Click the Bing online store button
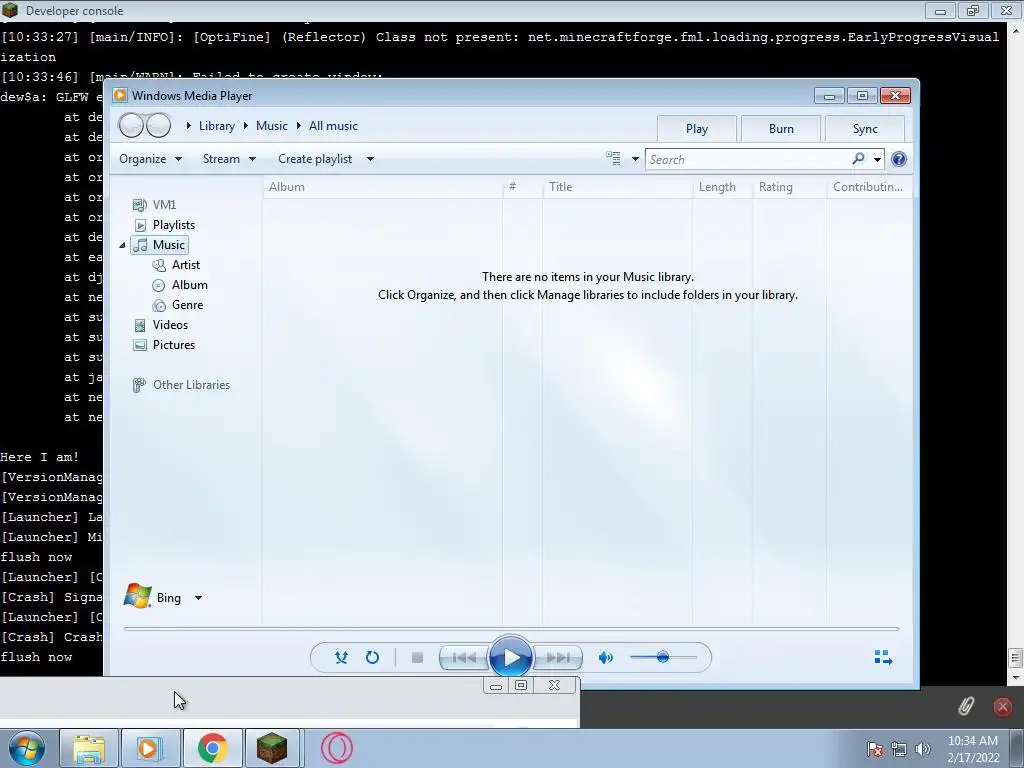Image resolution: width=1024 pixels, height=768 pixels. (152, 597)
